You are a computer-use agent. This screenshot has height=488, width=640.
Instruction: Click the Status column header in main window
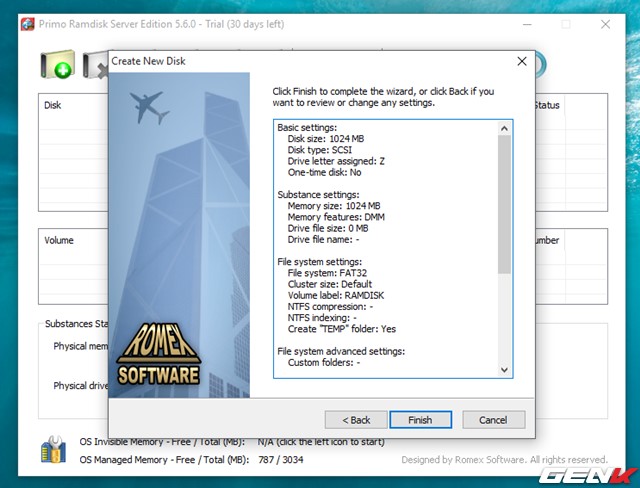547,105
